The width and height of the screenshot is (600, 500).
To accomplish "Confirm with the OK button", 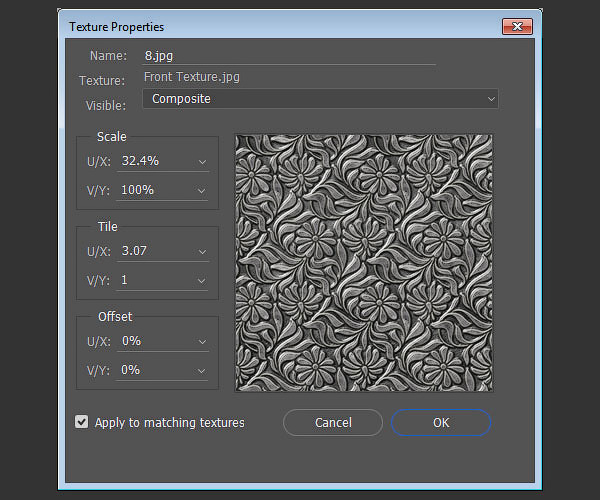I will coord(441,423).
